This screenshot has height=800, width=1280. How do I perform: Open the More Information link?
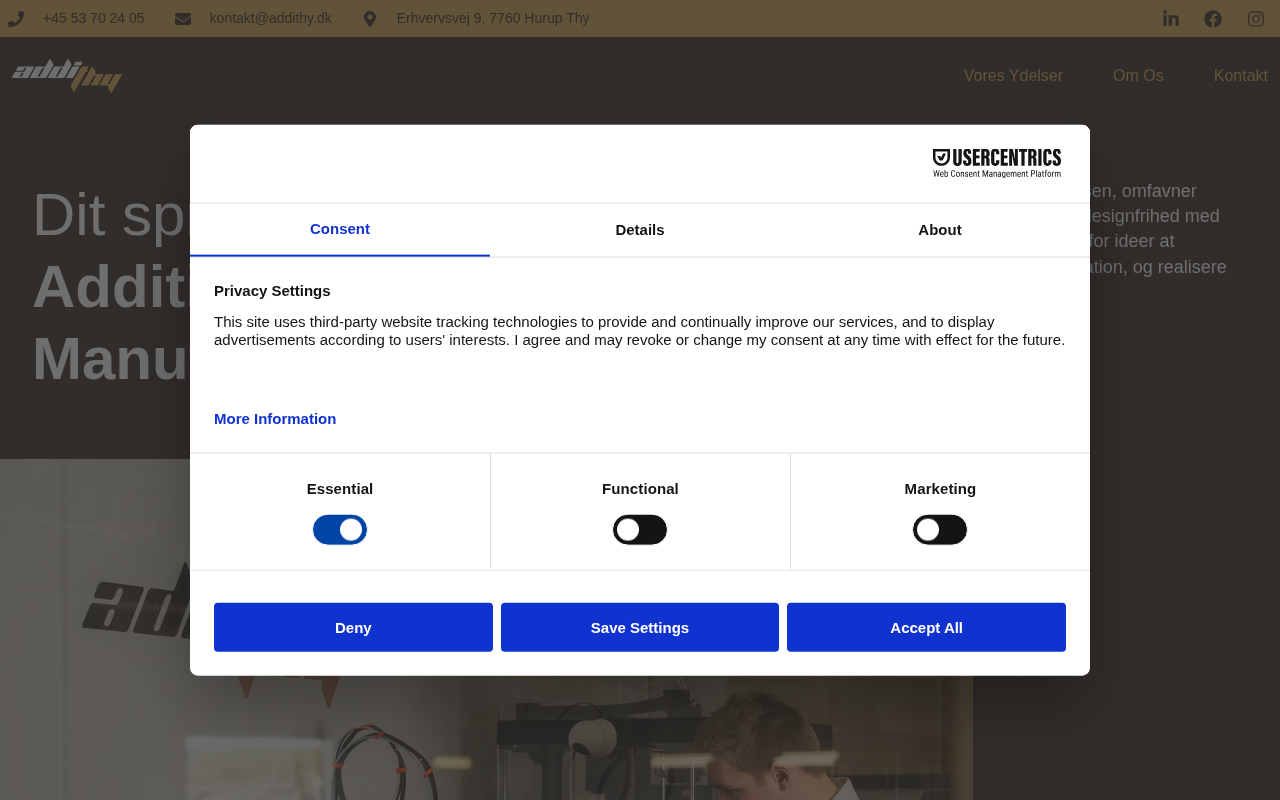[275, 419]
